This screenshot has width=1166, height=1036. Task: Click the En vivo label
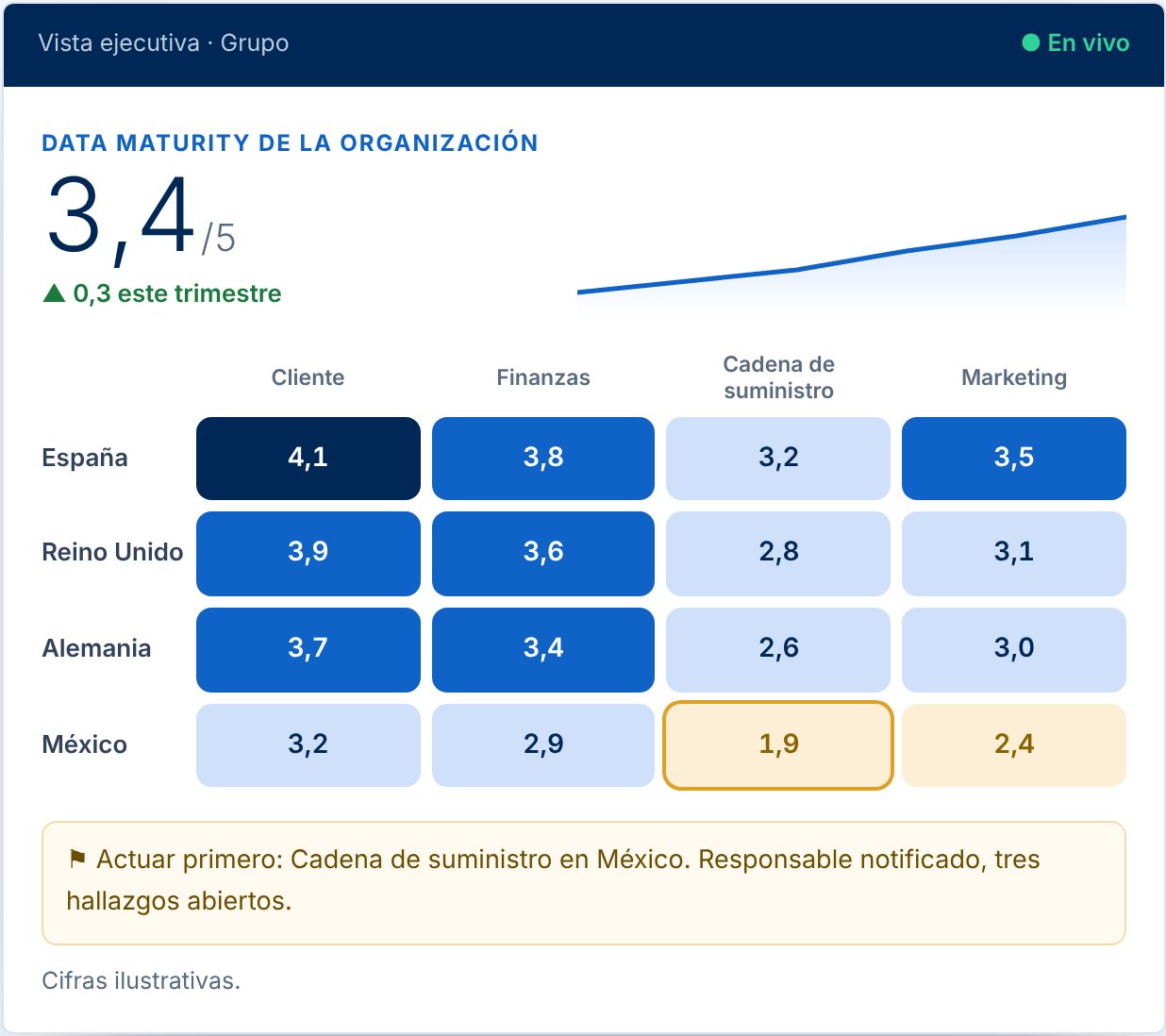click(x=1089, y=42)
